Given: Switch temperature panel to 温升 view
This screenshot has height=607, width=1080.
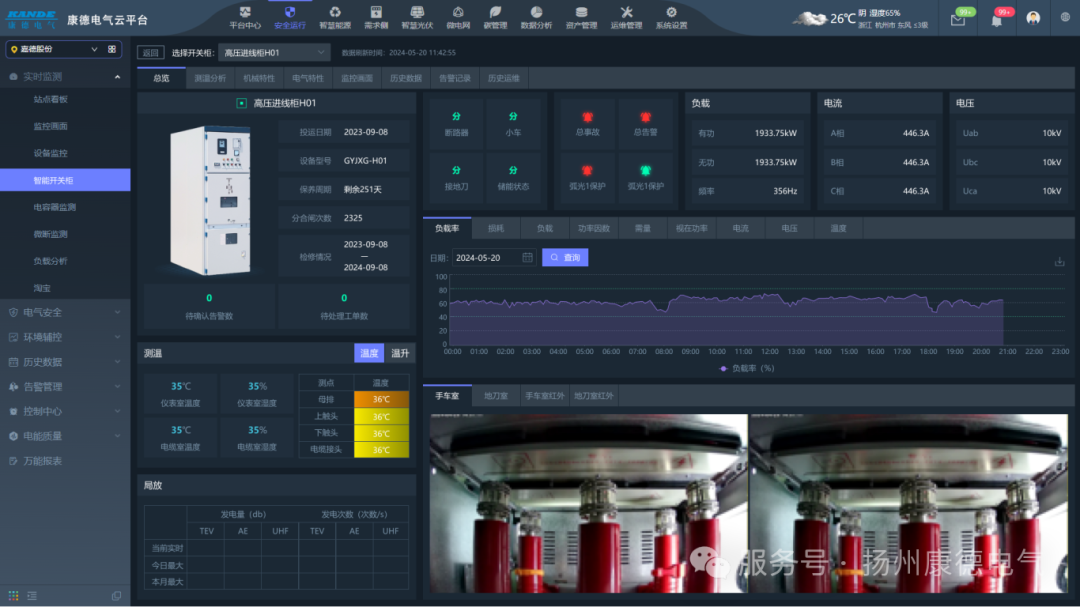Looking at the screenshot, I should pos(399,353).
